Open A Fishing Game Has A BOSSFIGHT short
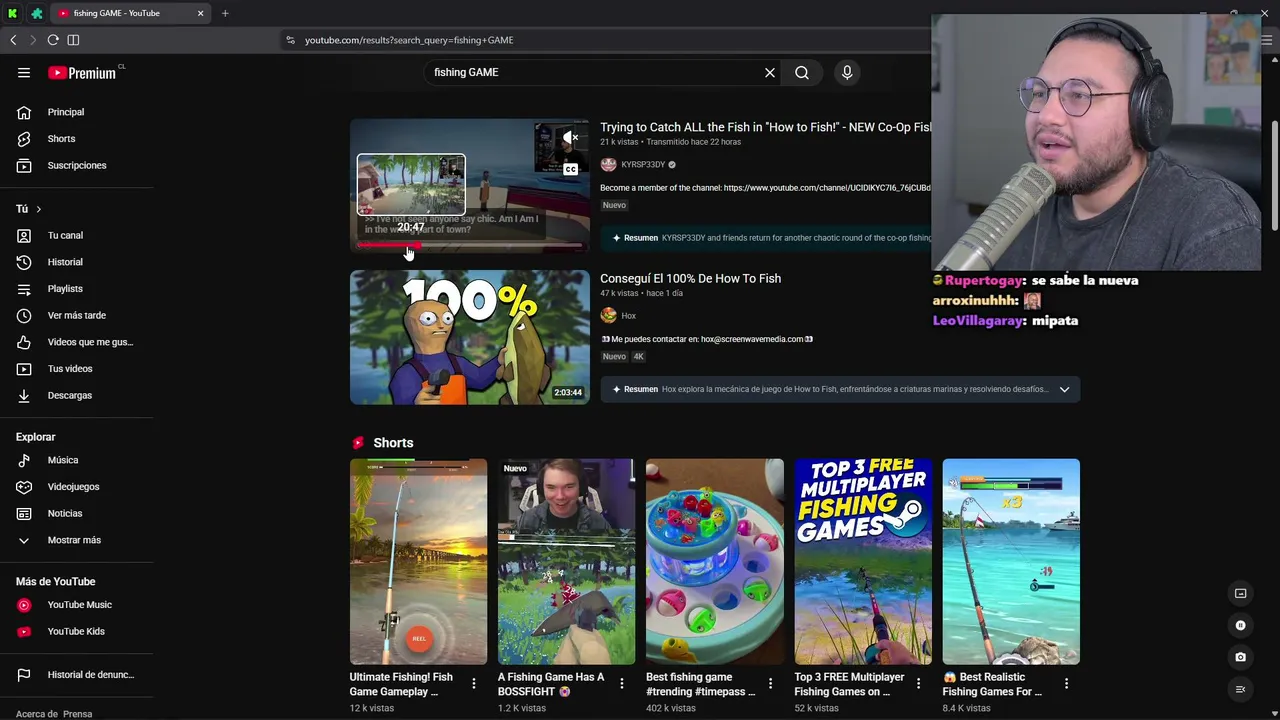 (566, 562)
